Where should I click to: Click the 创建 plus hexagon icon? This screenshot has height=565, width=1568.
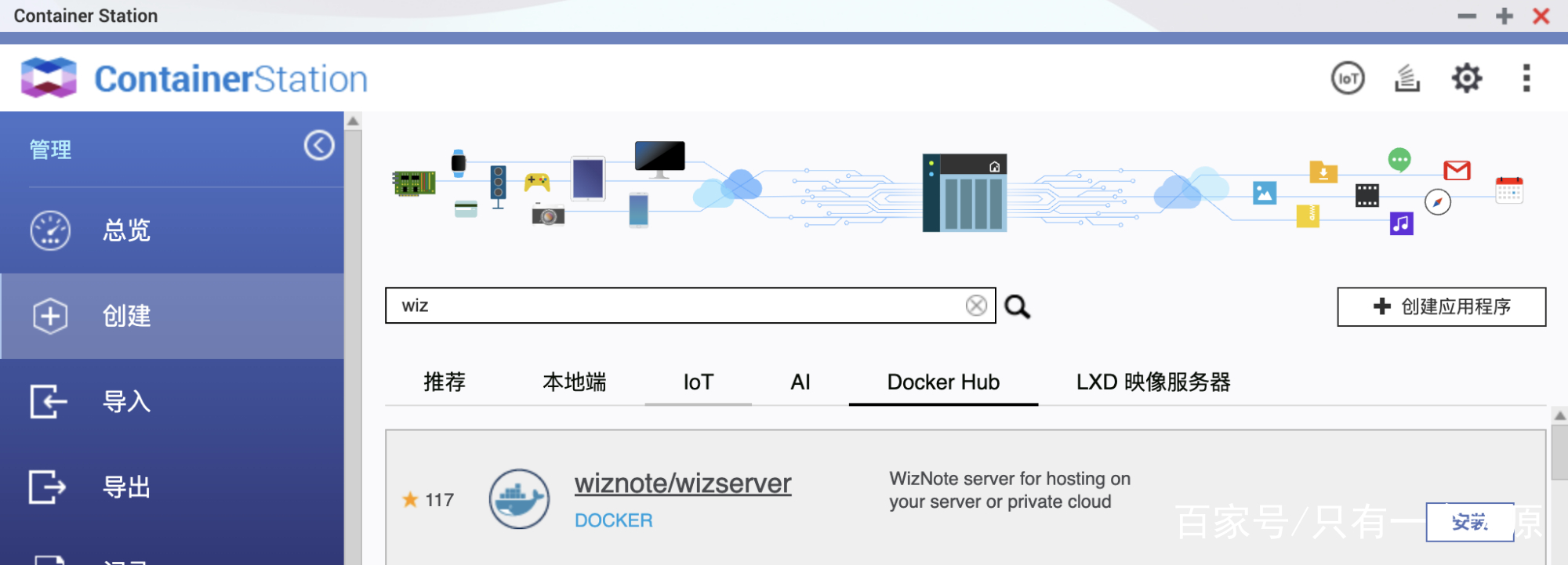50,316
